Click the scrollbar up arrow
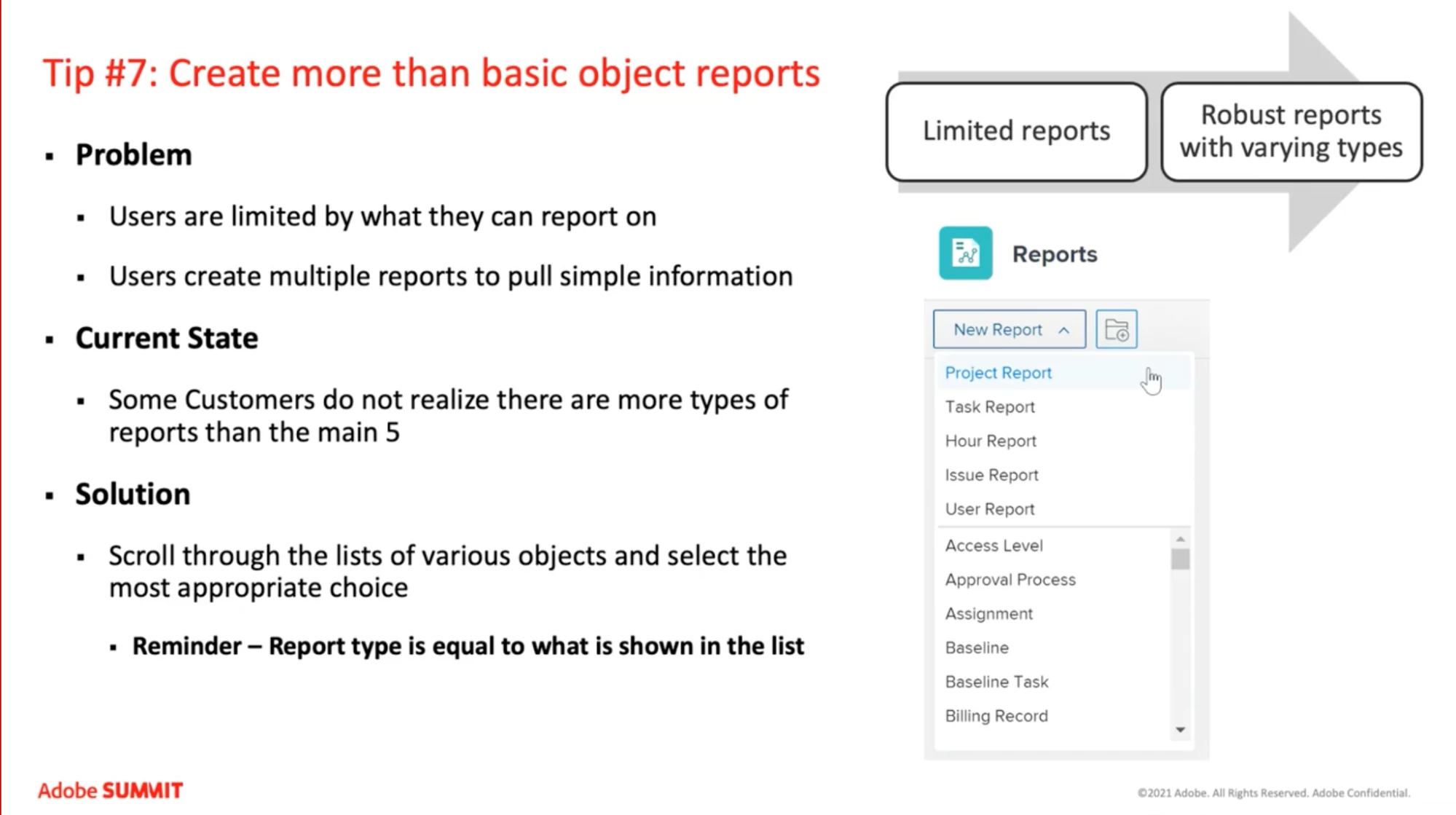The image size is (1456, 815). [1180, 539]
